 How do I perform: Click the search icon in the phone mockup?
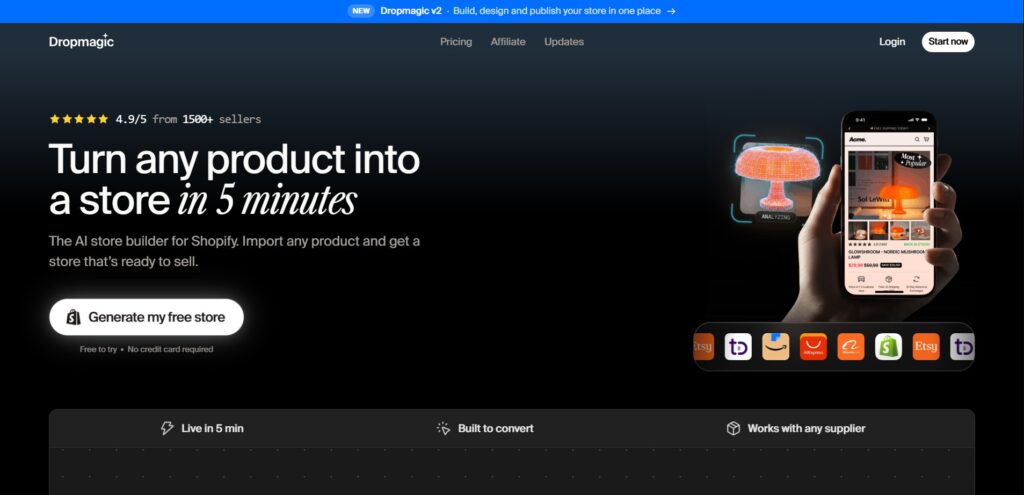(x=917, y=139)
